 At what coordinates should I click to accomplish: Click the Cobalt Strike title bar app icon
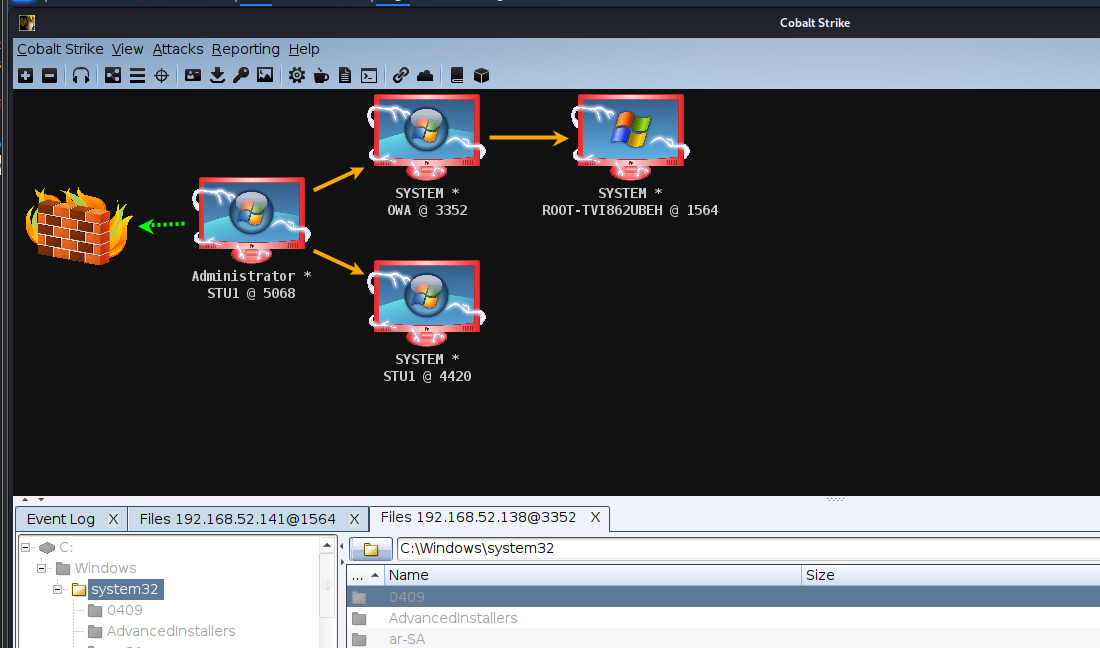(27, 23)
